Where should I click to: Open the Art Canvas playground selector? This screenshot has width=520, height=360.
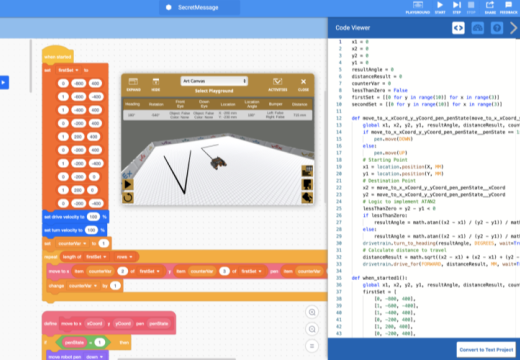tap(214, 81)
